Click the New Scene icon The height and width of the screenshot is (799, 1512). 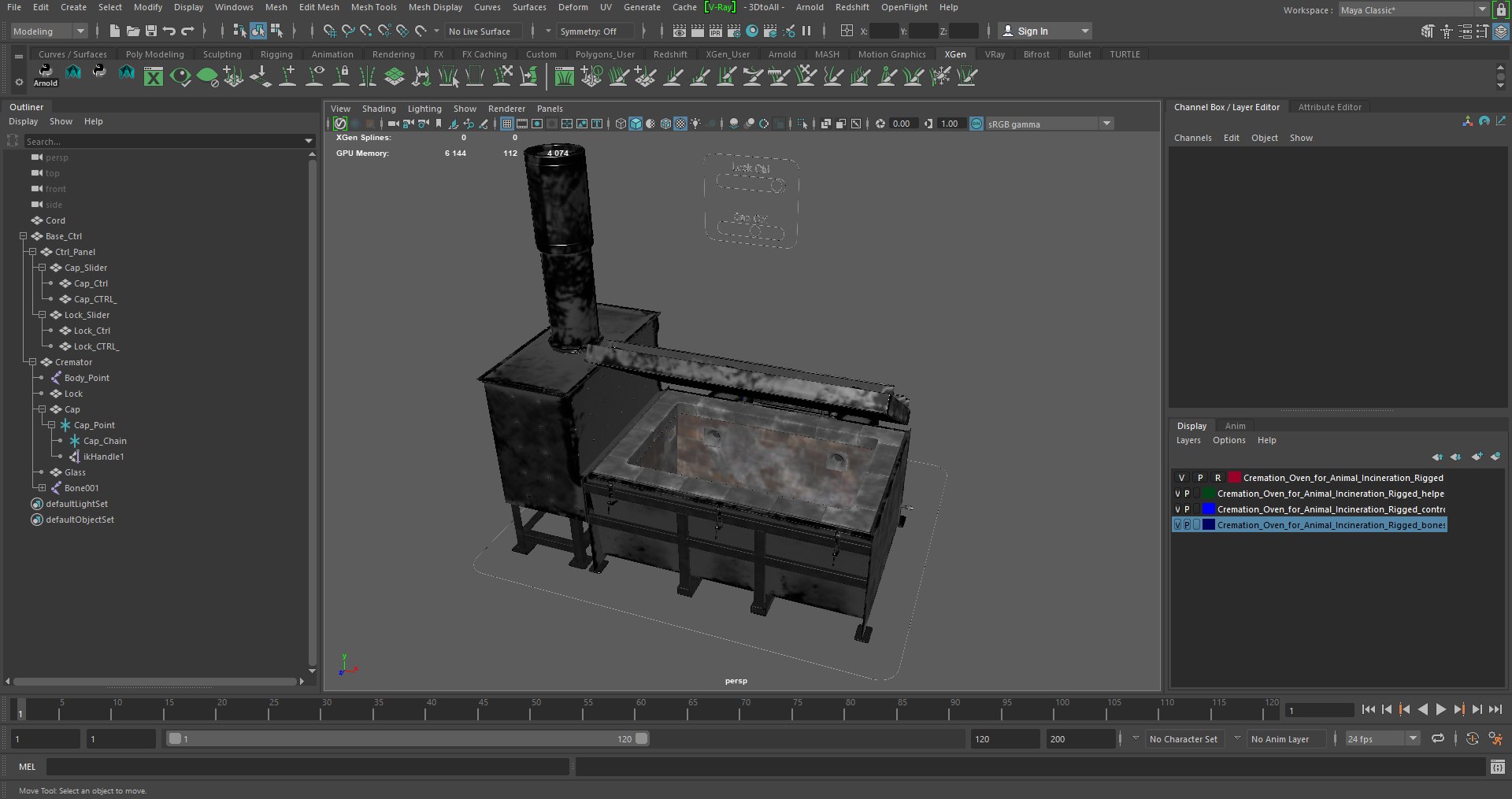(x=115, y=31)
